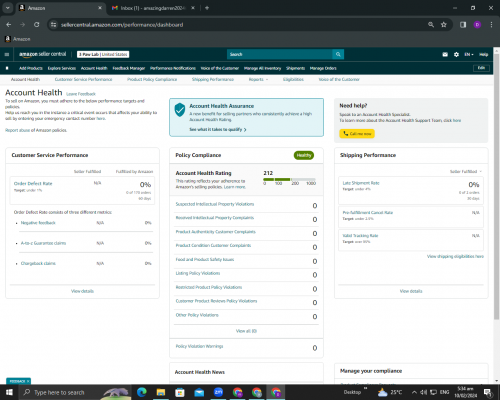Open the Chrome tab search chevron

(x=7, y=8)
